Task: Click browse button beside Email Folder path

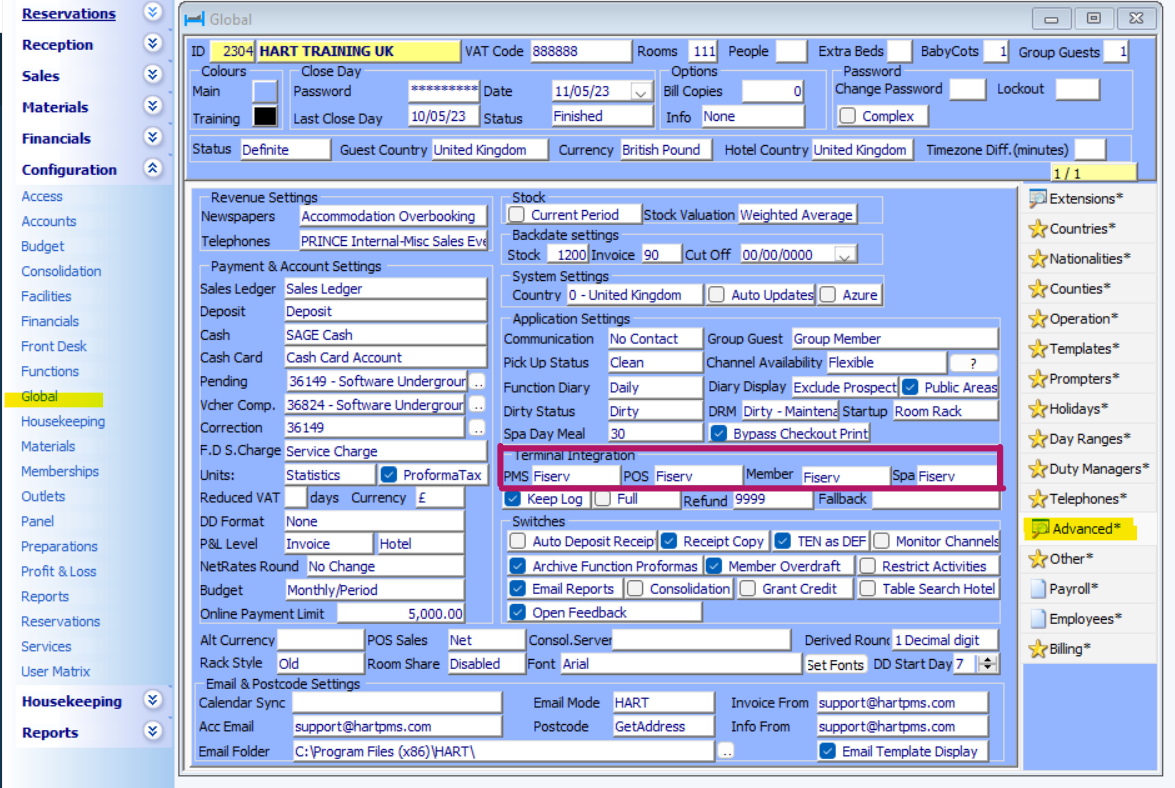Action: [x=726, y=751]
